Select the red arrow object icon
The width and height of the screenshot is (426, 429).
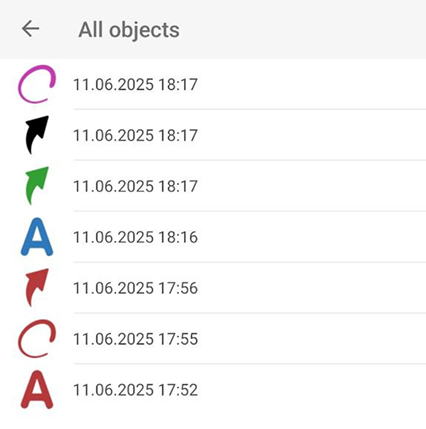[x=37, y=288]
